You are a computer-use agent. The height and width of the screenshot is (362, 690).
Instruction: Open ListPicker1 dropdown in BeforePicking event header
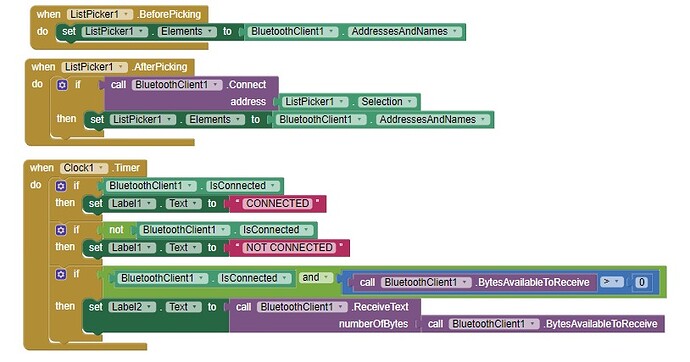coord(99,15)
